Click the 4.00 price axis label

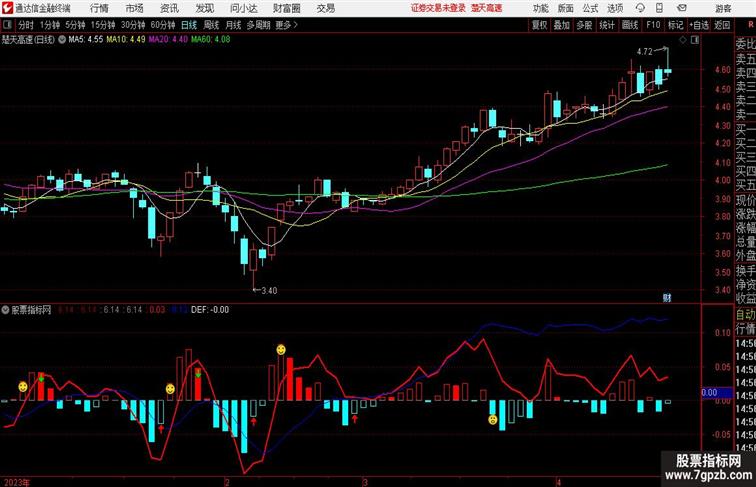[723, 180]
